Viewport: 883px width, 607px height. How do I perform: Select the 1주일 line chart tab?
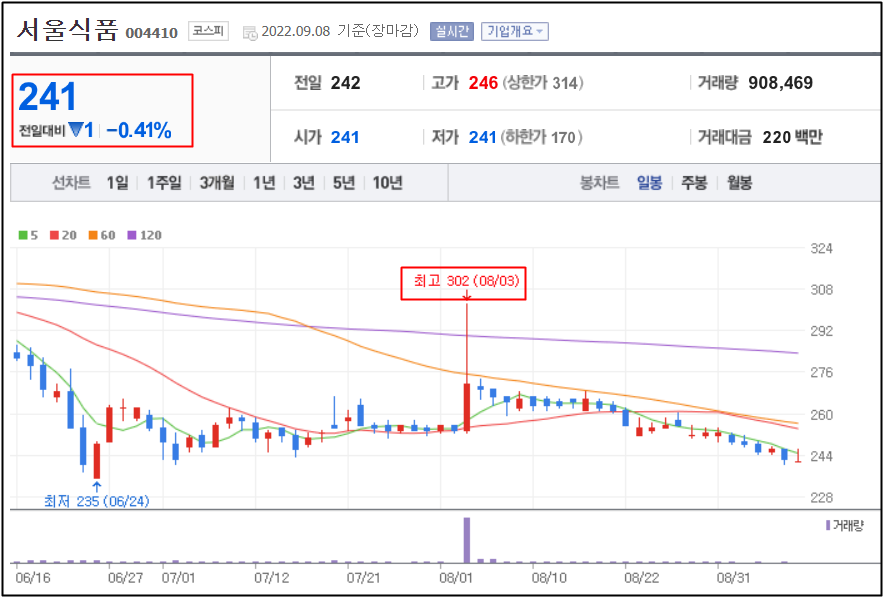pos(164,182)
